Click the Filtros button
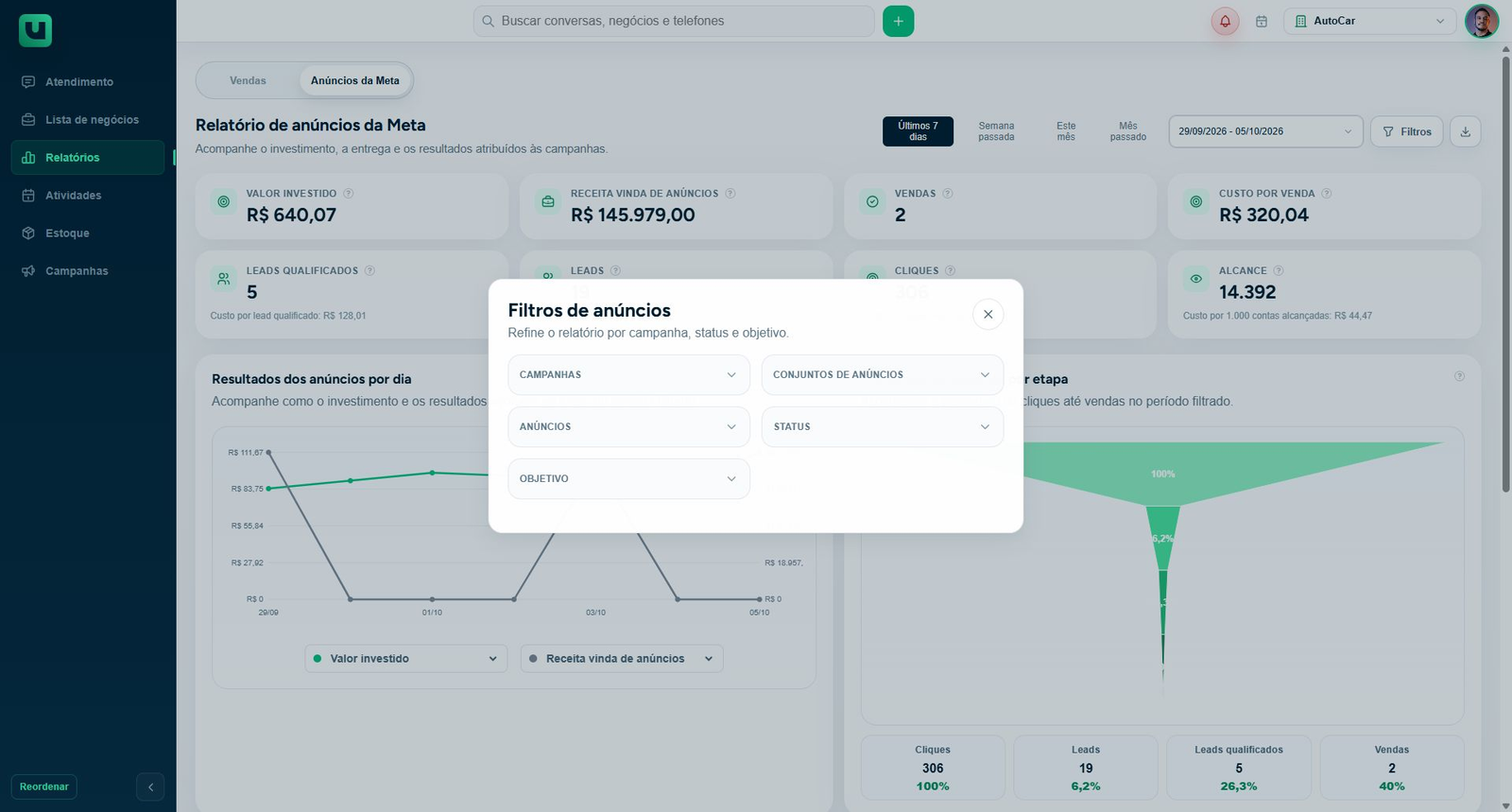Screen dimensions: 1512x812 pyautogui.click(x=1407, y=131)
